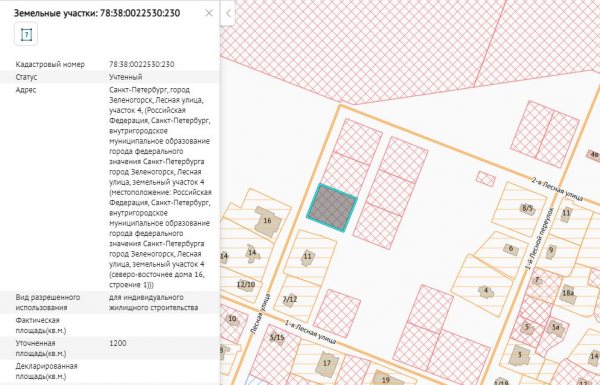The height and width of the screenshot is (385, 600).
Task: Select building 17 on the map
Action: [327, 363]
